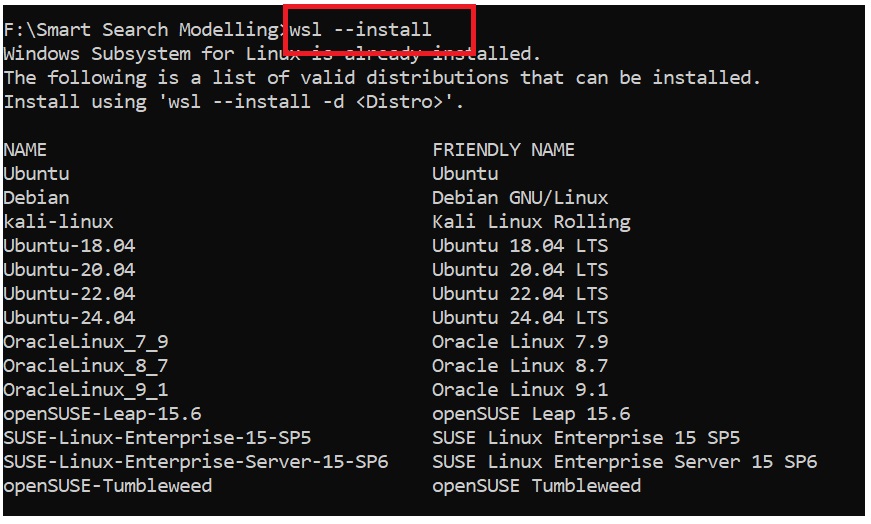
Task: Click the 'valid distributions' message line
Action: point(382,77)
